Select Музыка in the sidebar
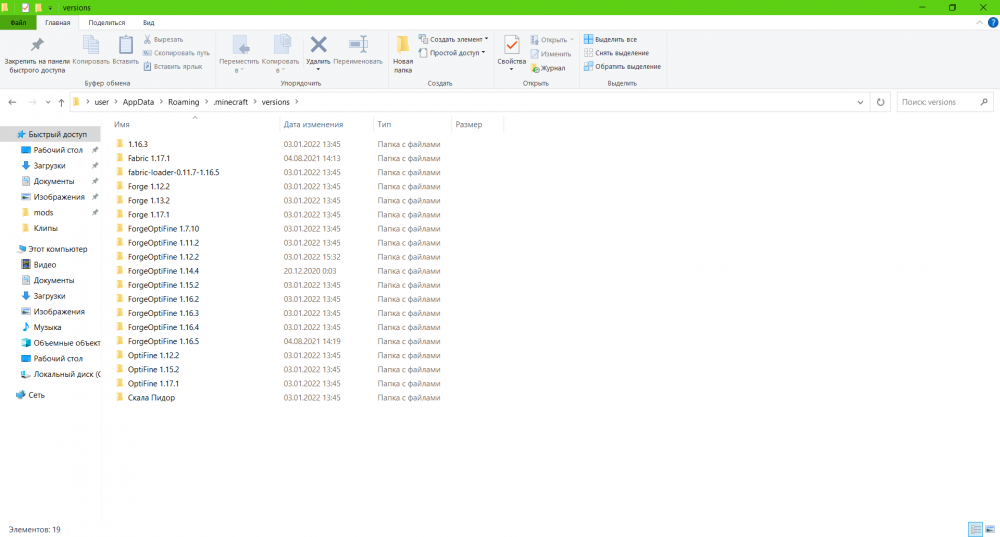The width and height of the screenshot is (1000, 537). (50, 327)
